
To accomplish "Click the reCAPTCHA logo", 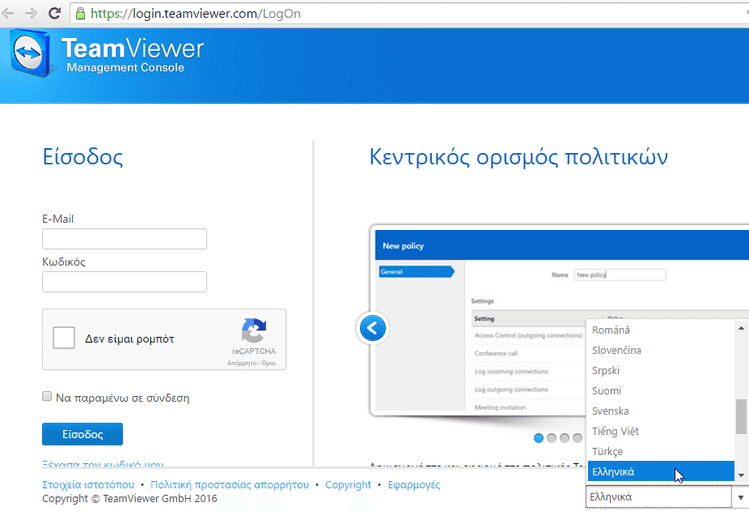I will tap(254, 330).
